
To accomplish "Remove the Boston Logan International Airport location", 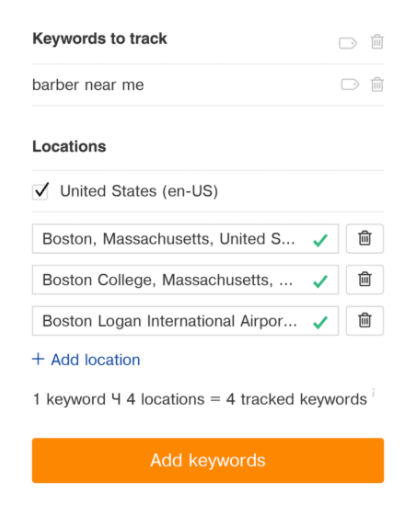I will (365, 321).
